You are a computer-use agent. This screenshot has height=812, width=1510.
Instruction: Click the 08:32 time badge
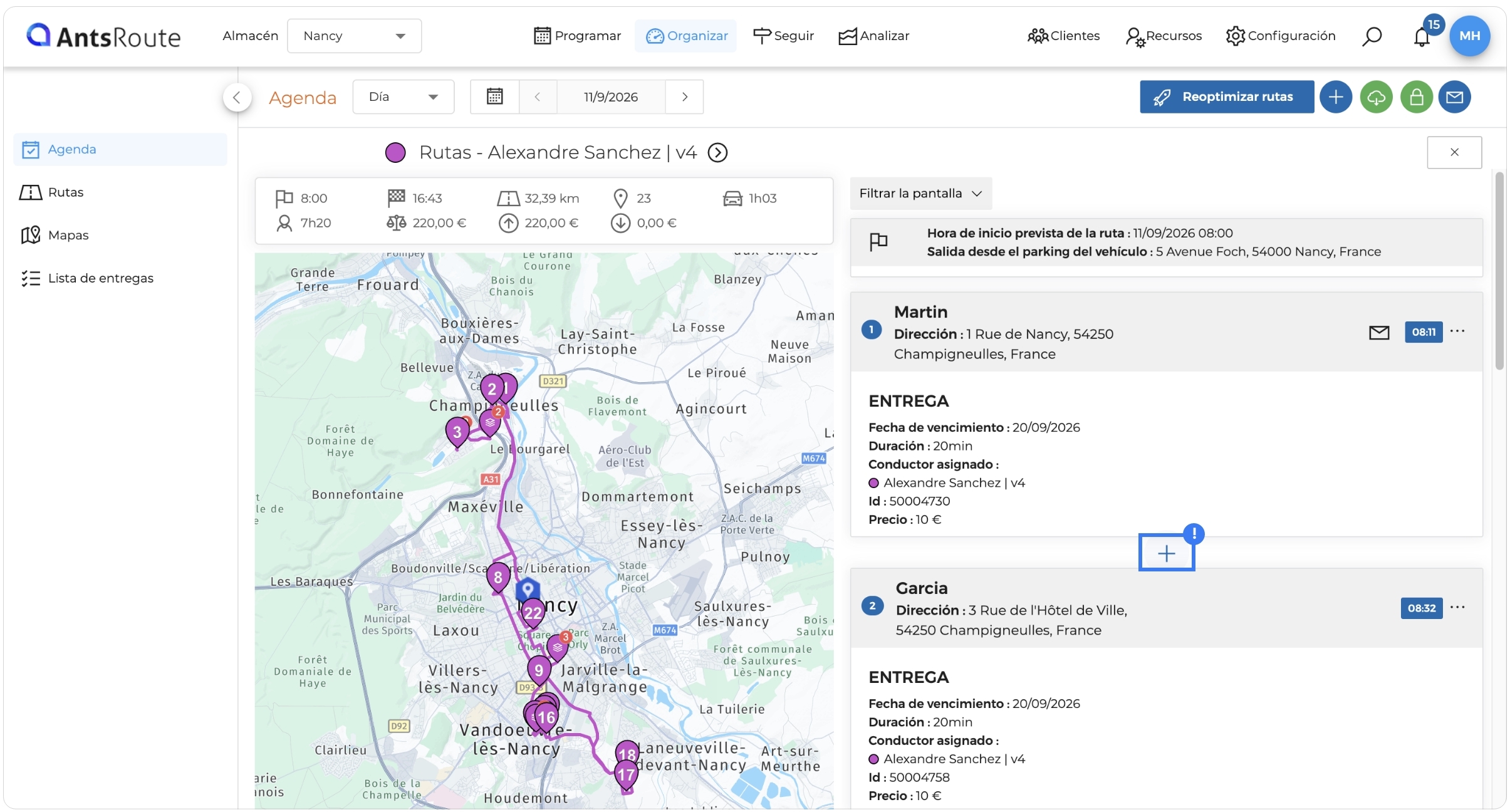pyautogui.click(x=1421, y=608)
